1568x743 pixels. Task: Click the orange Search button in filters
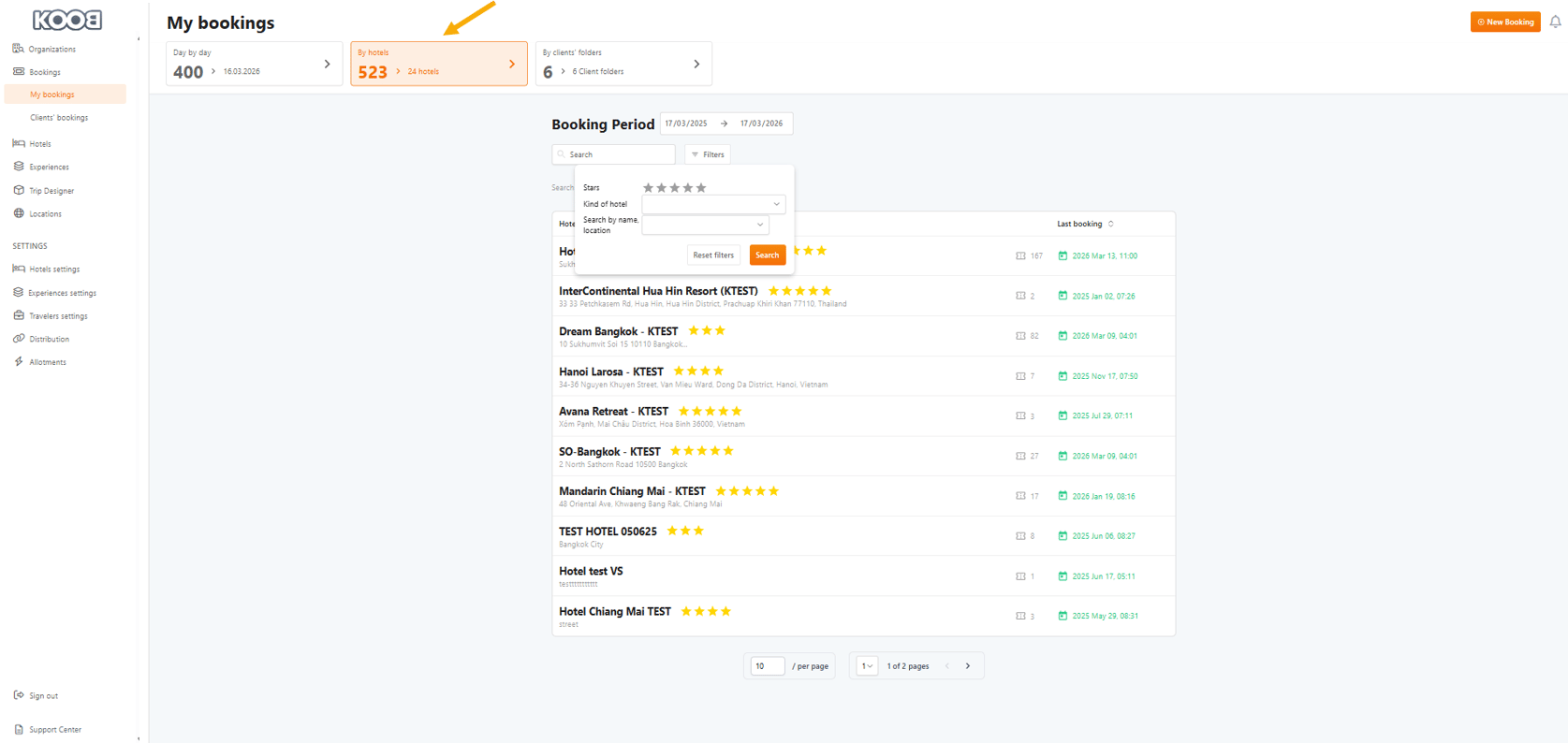(x=767, y=255)
